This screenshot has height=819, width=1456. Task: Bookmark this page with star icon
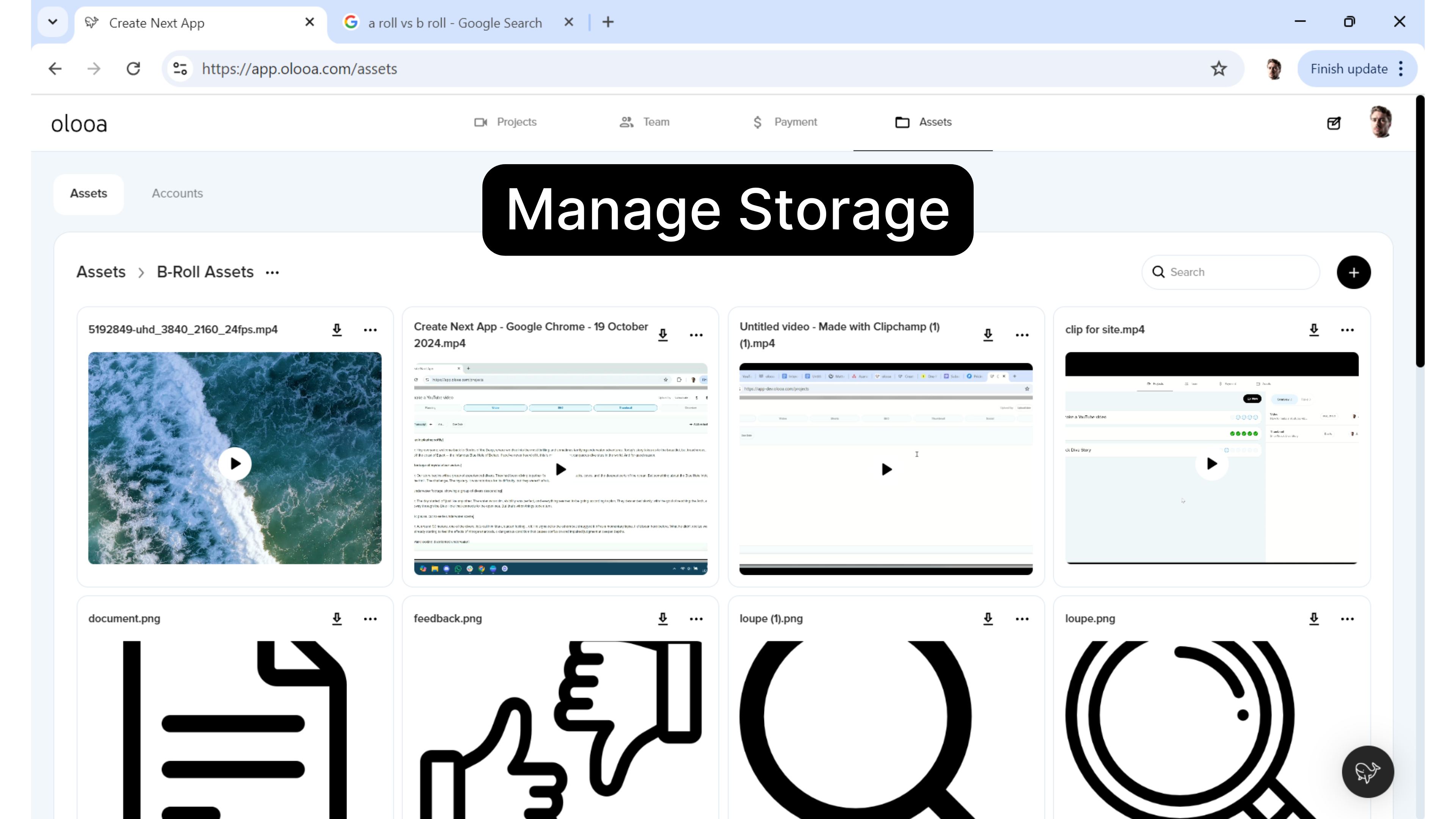point(1219,69)
